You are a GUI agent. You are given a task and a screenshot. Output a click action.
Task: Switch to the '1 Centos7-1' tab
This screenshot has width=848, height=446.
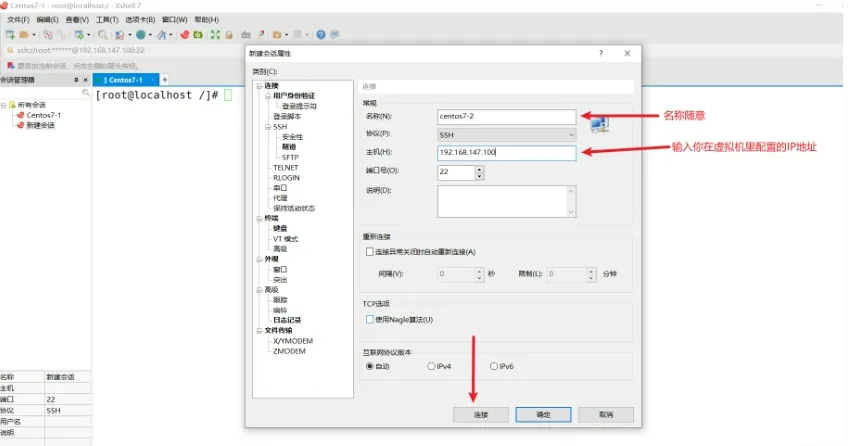click(125, 79)
